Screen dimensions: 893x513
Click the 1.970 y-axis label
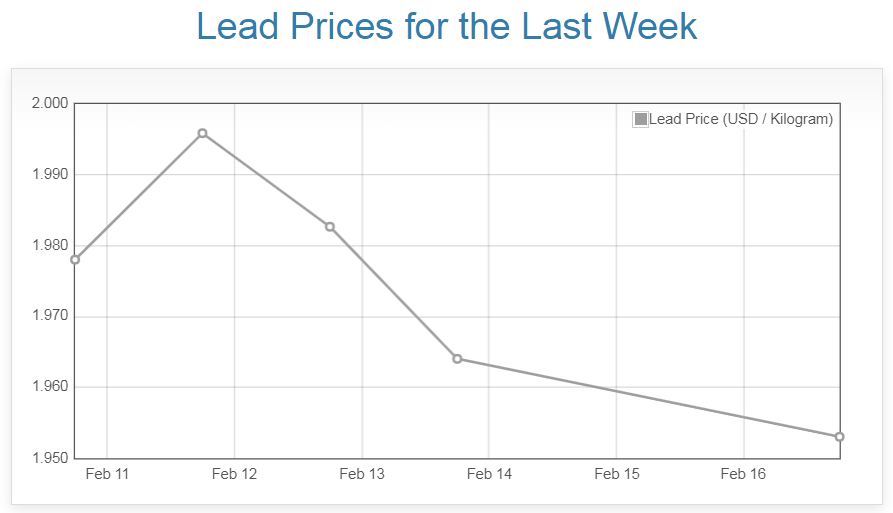[x=50, y=316]
